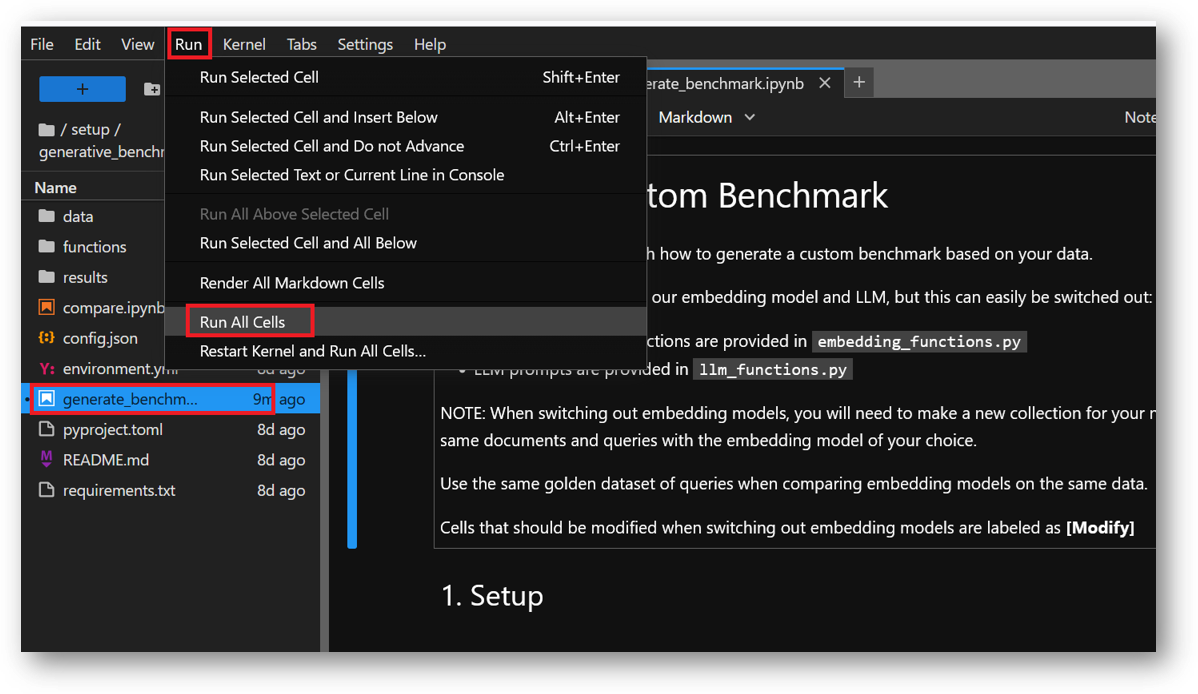Click the plus icon to open a new tab
Screen dimensions: 1198x694
tap(858, 83)
